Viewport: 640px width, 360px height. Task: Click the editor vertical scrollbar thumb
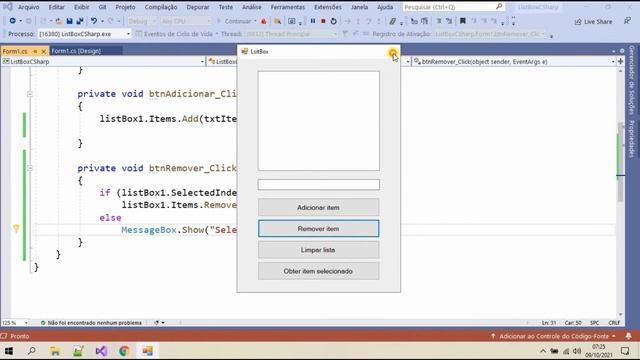(620, 162)
